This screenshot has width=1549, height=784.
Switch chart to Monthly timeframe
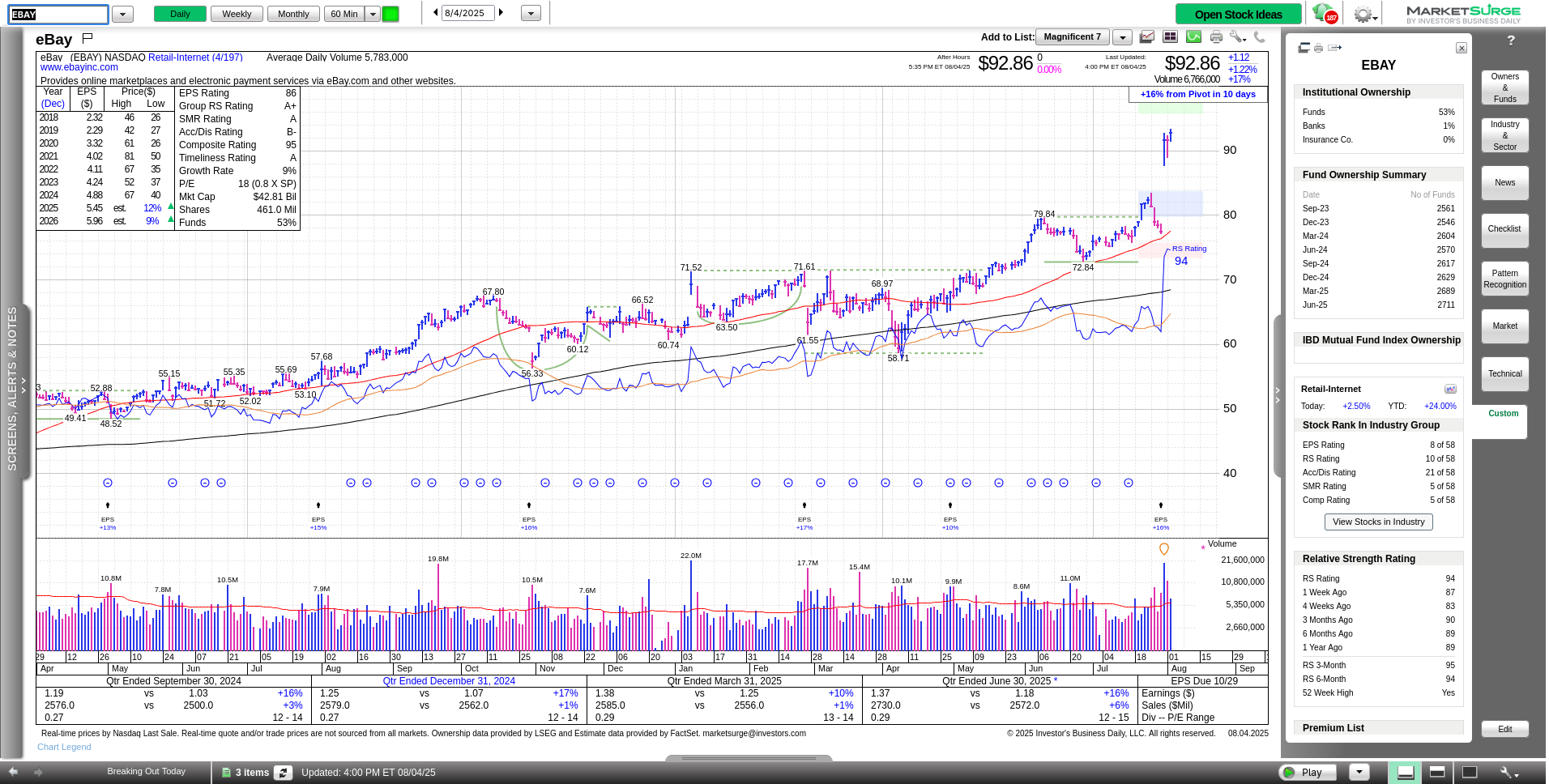(x=293, y=14)
